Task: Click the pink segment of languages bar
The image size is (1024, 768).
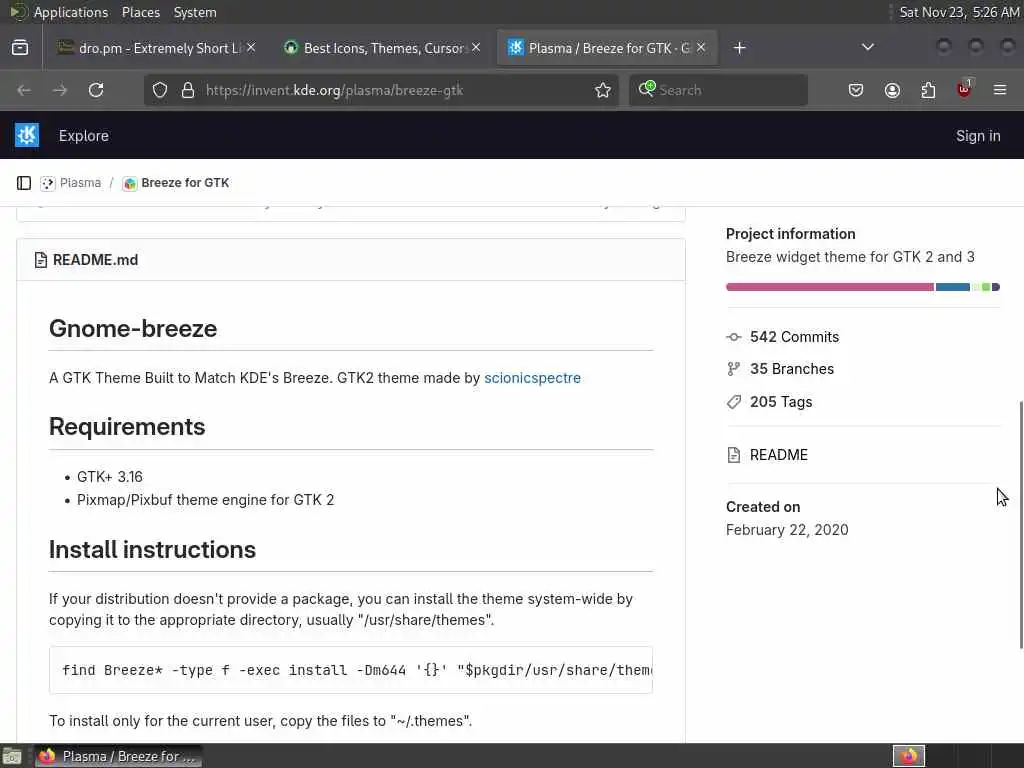Action: click(x=829, y=287)
